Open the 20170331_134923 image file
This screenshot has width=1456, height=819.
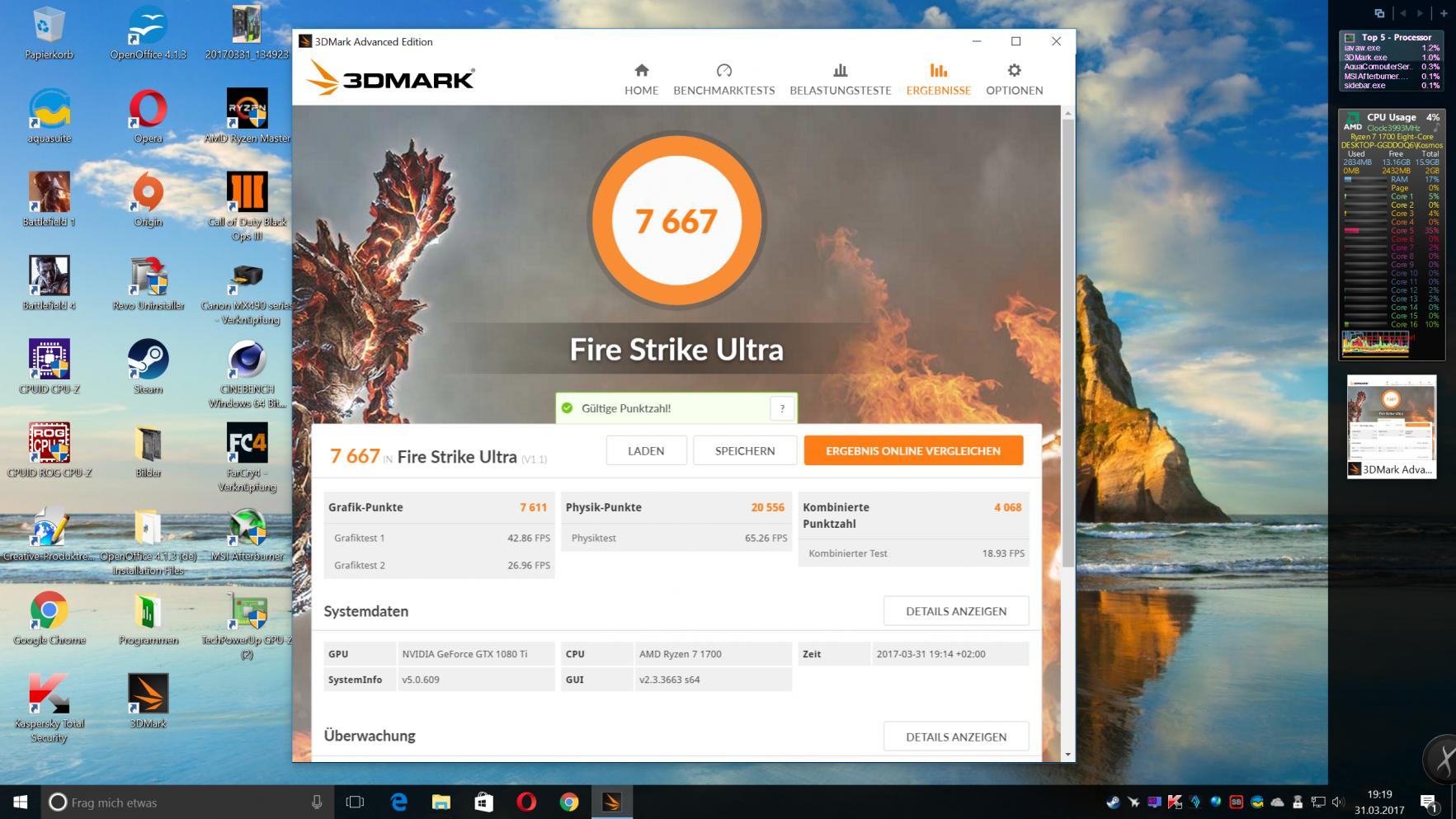247,34
